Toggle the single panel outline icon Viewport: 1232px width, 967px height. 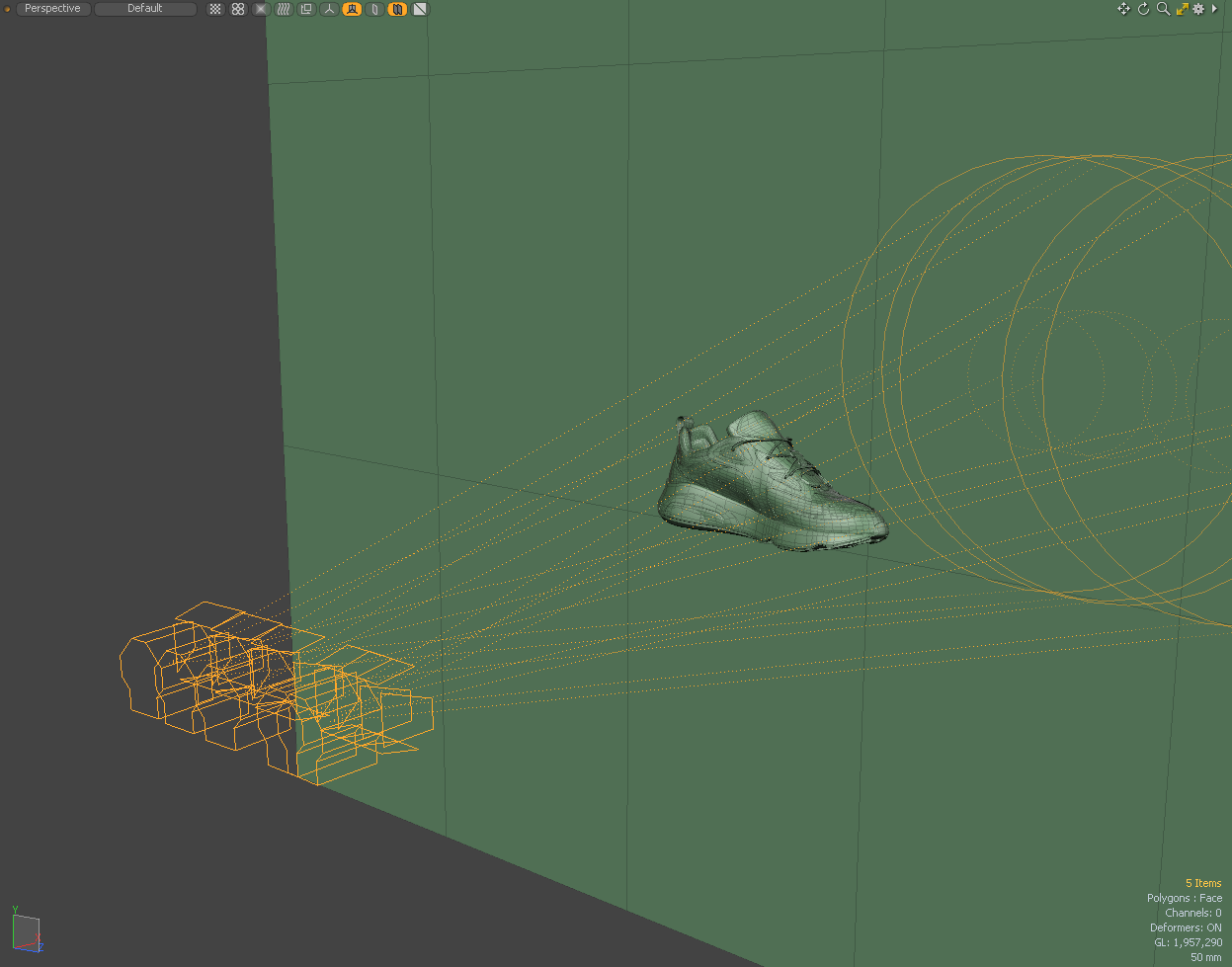[374, 9]
